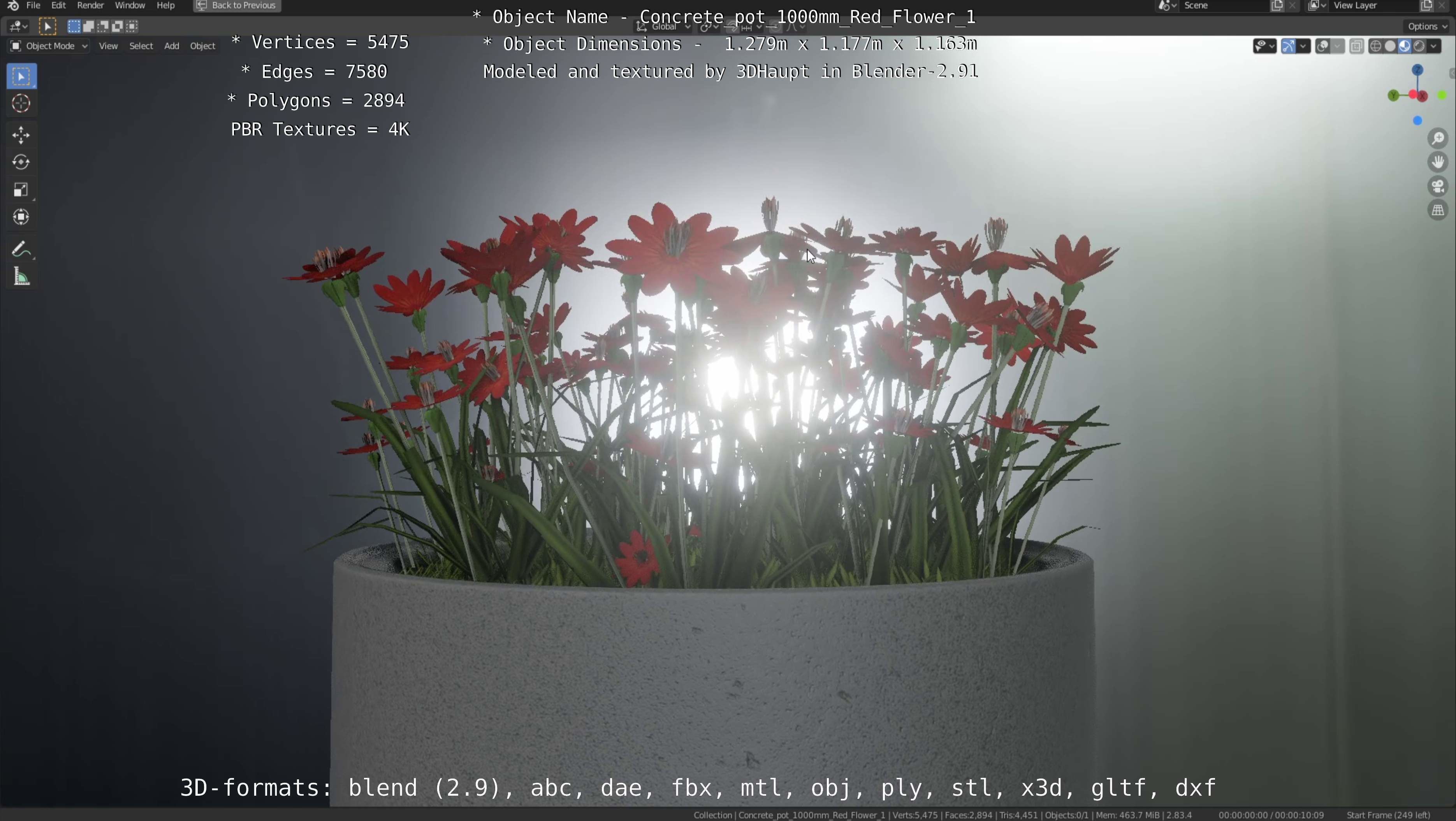Open the Window menu

tap(130, 6)
